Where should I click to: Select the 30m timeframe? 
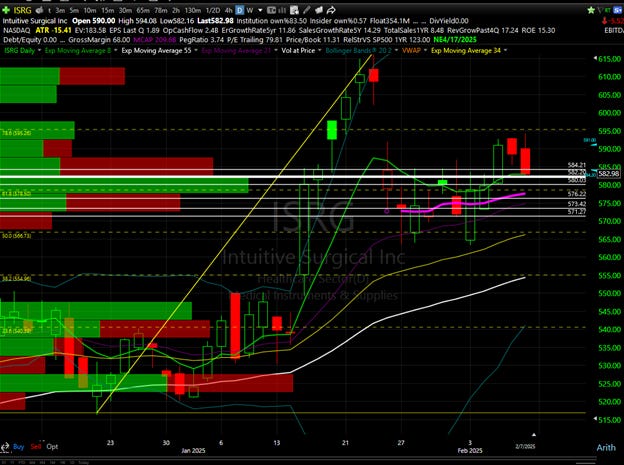pos(125,10)
